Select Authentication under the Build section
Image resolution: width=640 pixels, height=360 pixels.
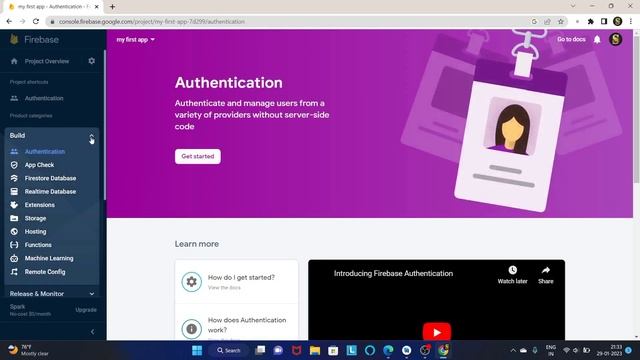click(44, 151)
